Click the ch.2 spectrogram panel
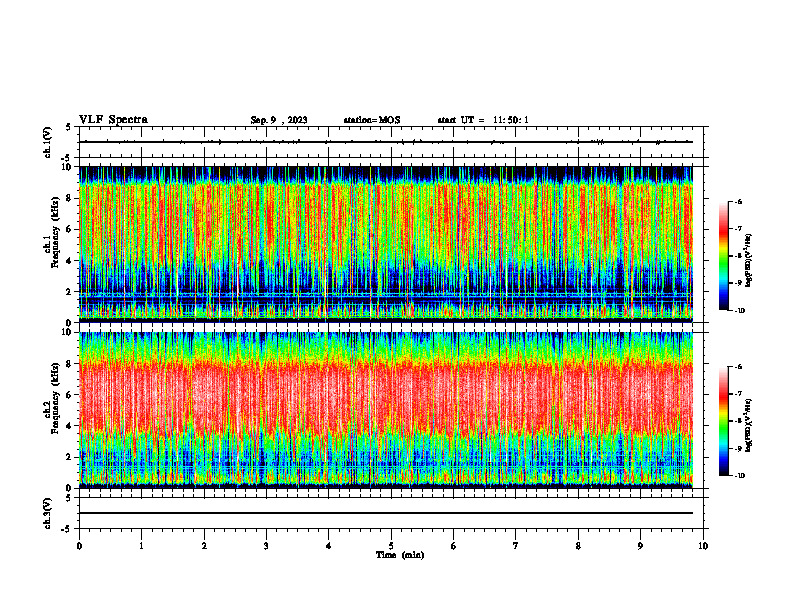The image size is (792, 612). [x=386, y=410]
